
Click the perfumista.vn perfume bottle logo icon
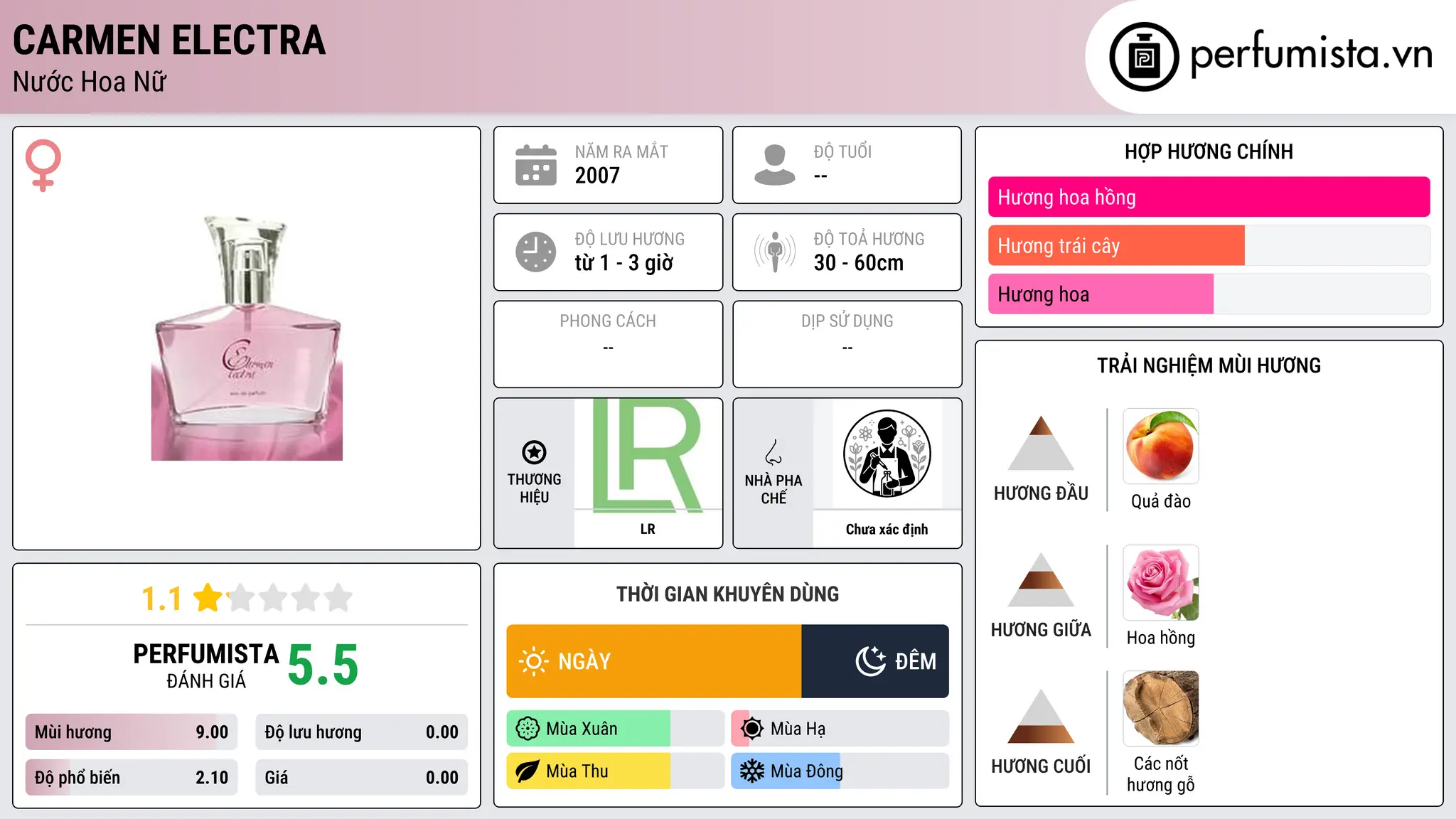point(1144,57)
